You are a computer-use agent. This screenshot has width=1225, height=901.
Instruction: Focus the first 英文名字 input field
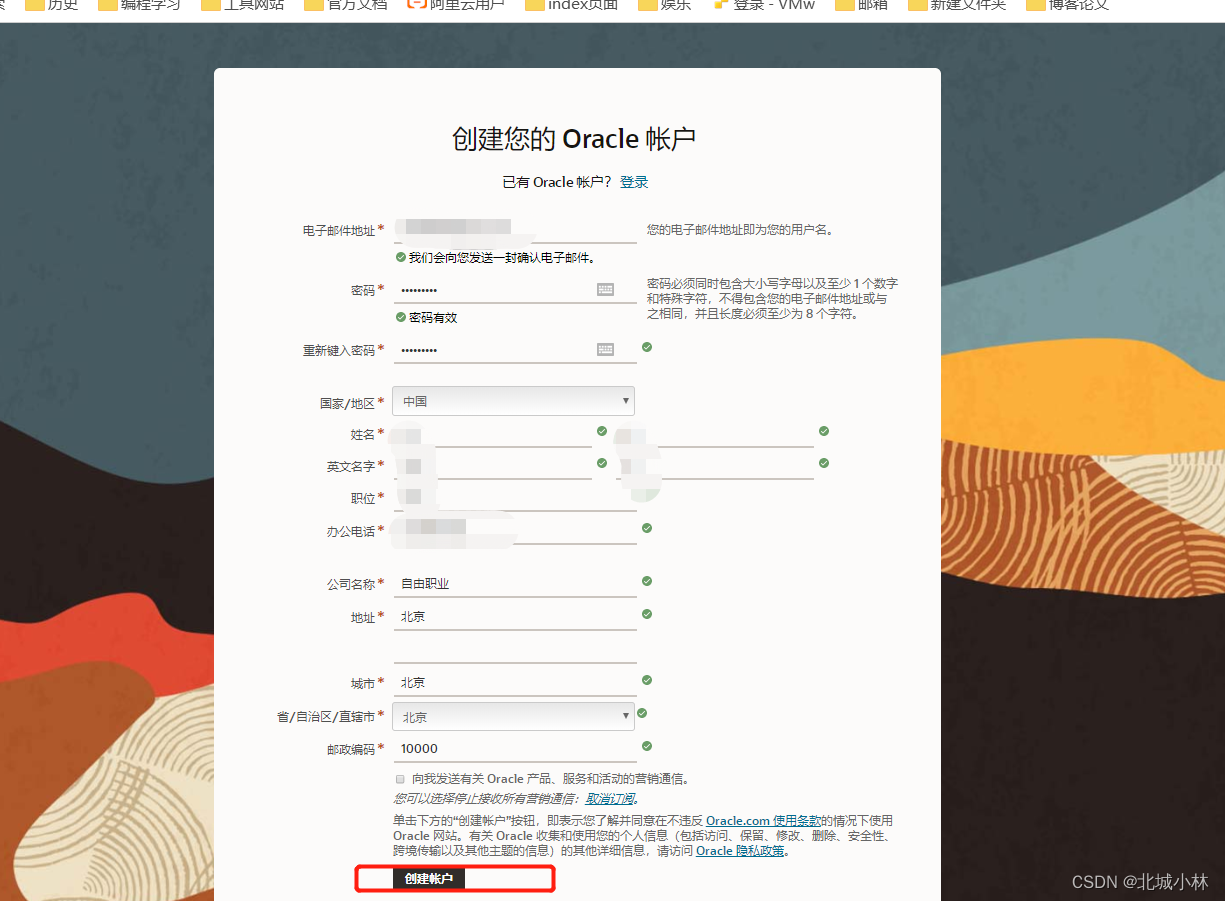click(493, 466)
